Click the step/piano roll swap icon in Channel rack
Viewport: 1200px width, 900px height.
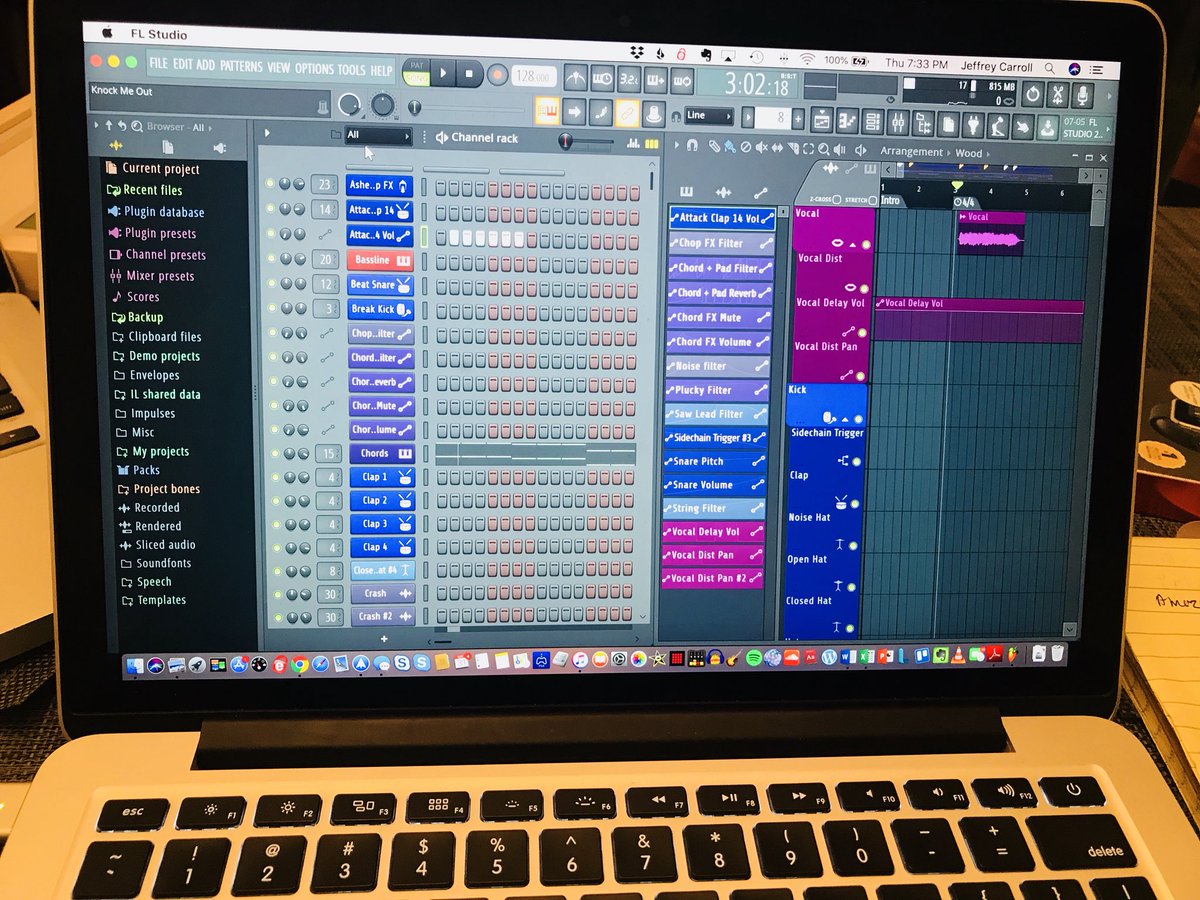pos(652,143)
